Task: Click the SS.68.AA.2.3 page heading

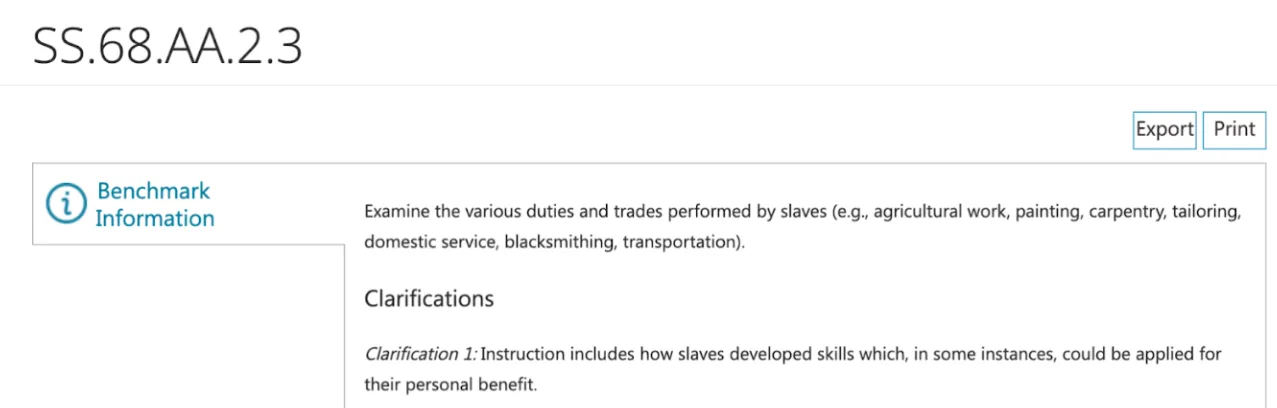Action: point(167,45)
